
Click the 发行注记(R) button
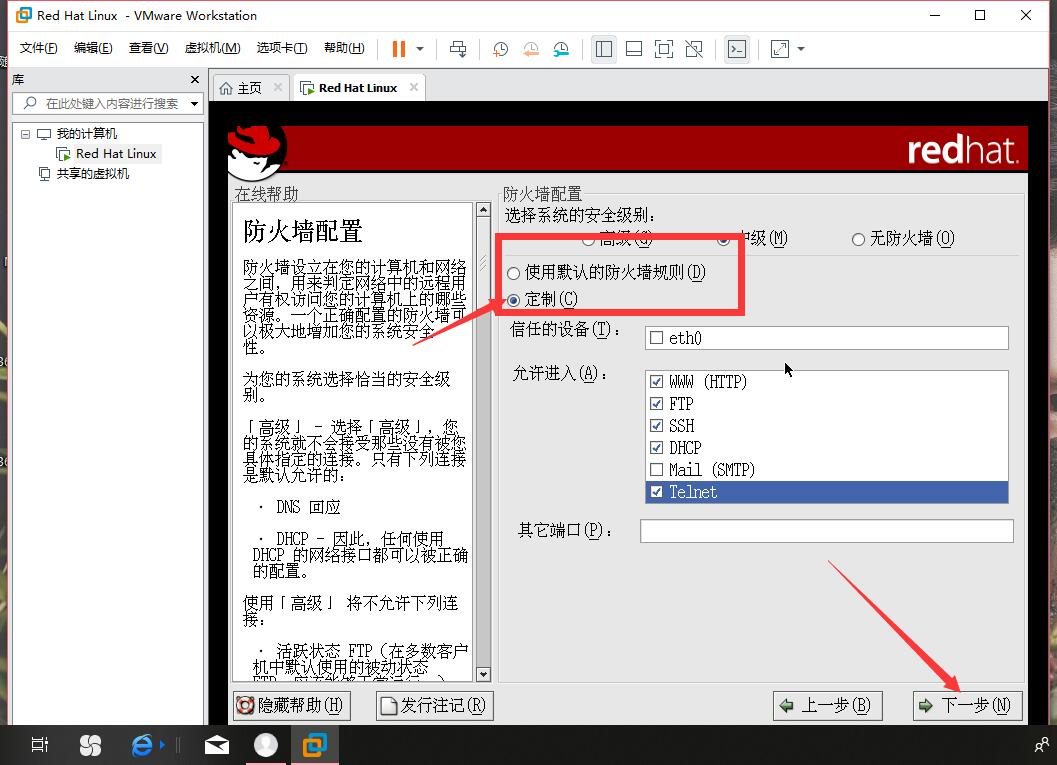435,706
